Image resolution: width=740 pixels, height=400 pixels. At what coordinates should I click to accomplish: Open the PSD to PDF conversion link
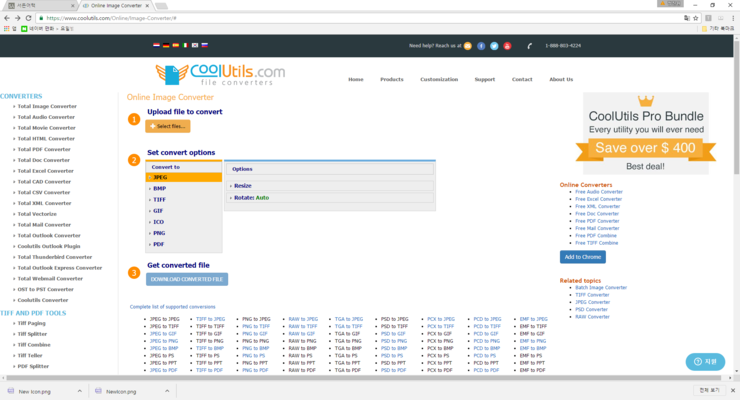click(393, 370)
